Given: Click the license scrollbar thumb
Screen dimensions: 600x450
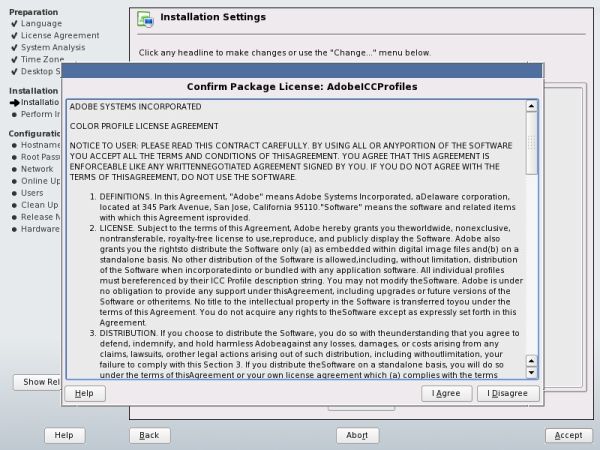Looking at the screenshot, I should point(531,143).
